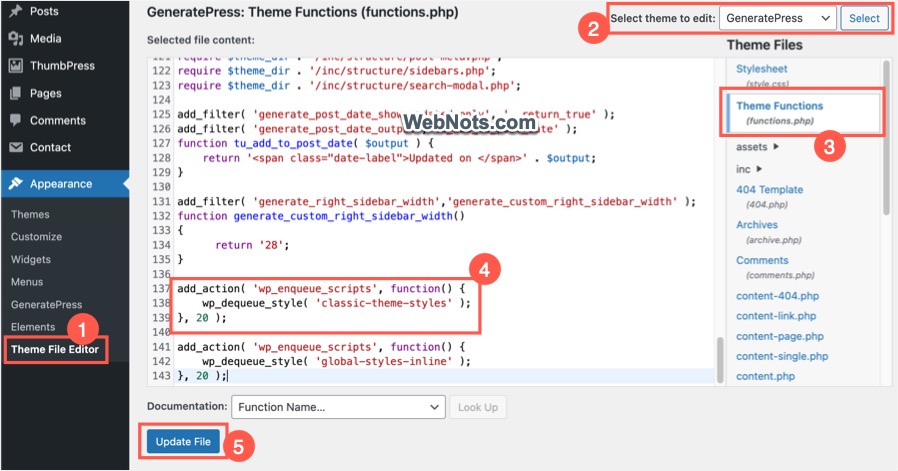The width and height of the screenshot is (898, 471).
Task: Click the Look Up button
Action: [478, 407]
